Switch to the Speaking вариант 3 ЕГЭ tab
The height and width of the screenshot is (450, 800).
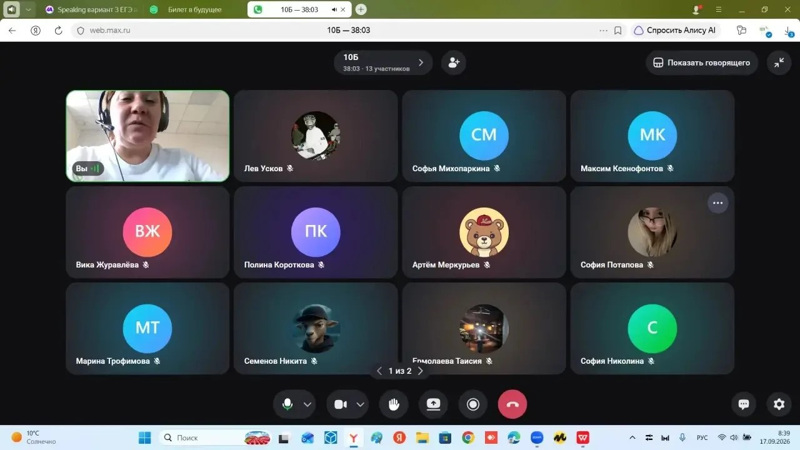pyautogui.click(x=91, y=10)
